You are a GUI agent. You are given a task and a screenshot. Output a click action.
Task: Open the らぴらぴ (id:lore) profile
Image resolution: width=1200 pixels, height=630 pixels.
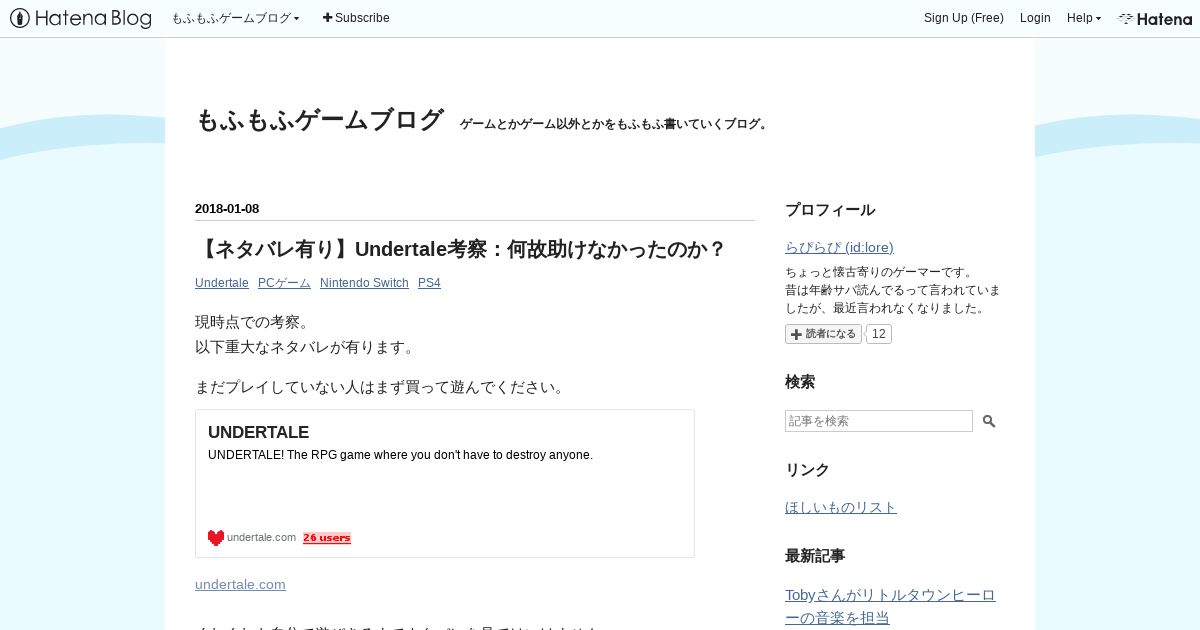coord(839,247)
